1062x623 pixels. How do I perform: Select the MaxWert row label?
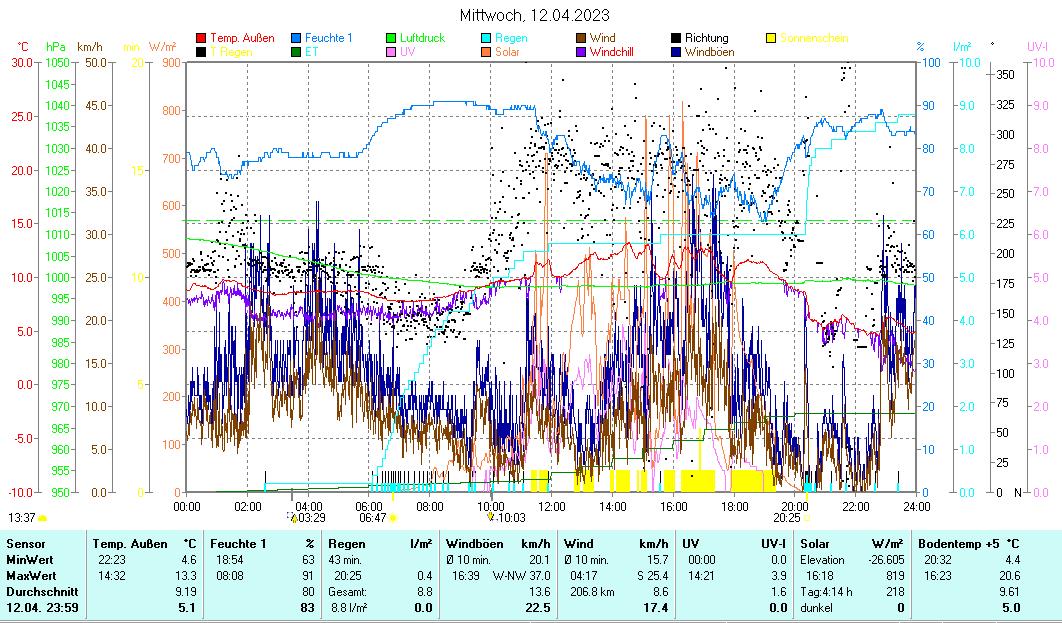click(28, 576)
